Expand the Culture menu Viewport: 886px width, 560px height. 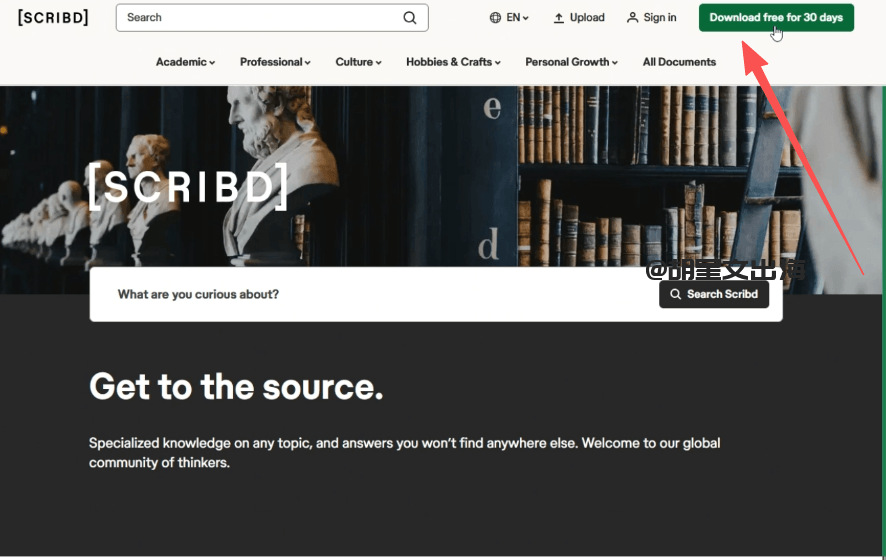pyautogui.click(x=358, y=62)
